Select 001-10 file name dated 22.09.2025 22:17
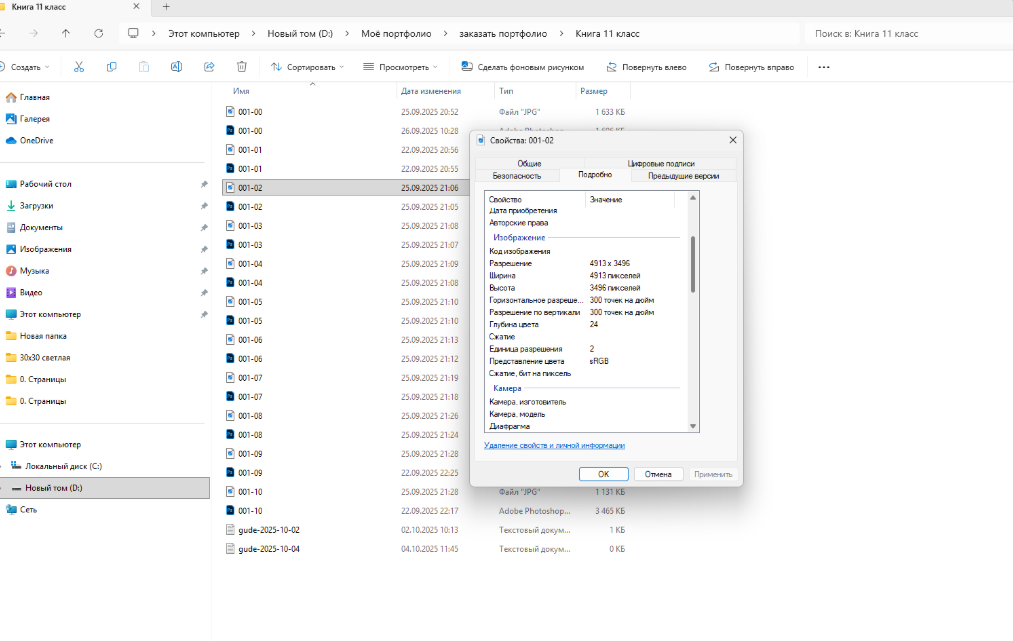This screenshot has height=641, width=1013. pyautogui.click(x=250, y=510)
